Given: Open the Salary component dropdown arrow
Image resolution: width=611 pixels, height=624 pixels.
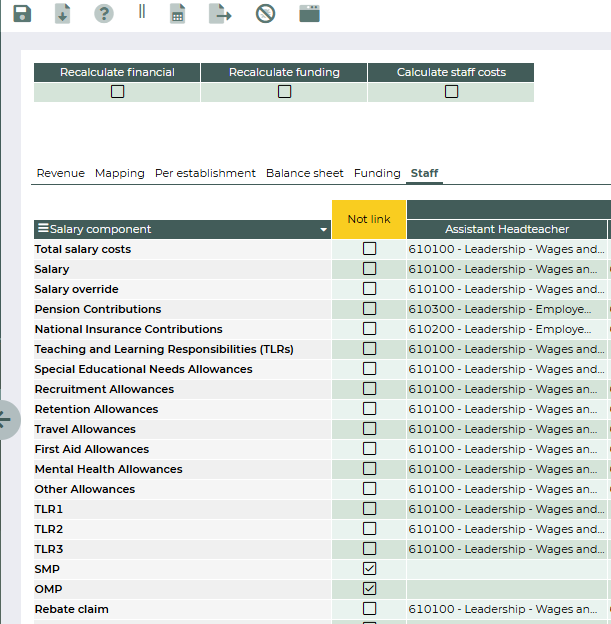Looking at the screenshot, I should pos(323,230).
